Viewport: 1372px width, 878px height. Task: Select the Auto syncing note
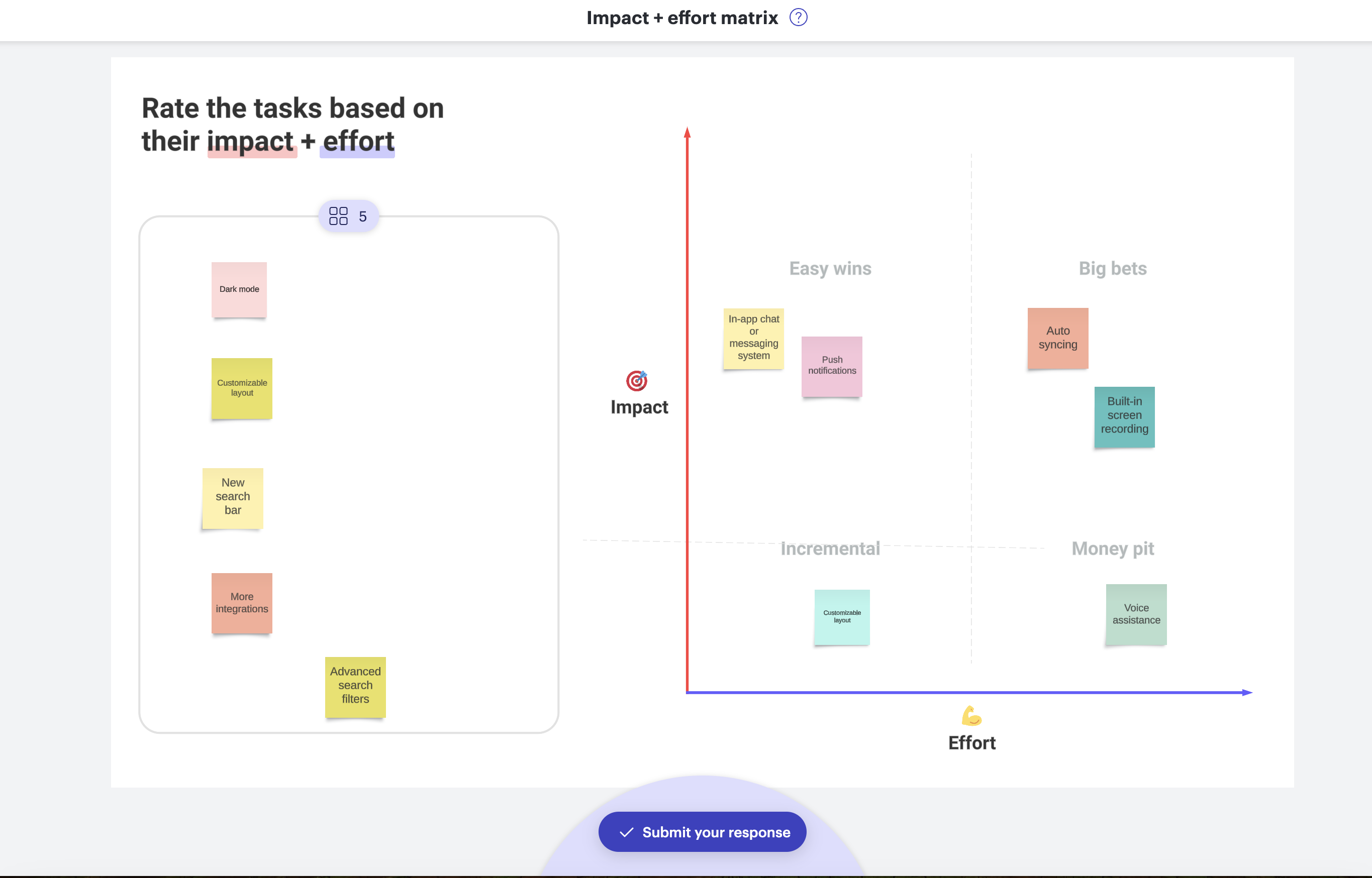1058,338
